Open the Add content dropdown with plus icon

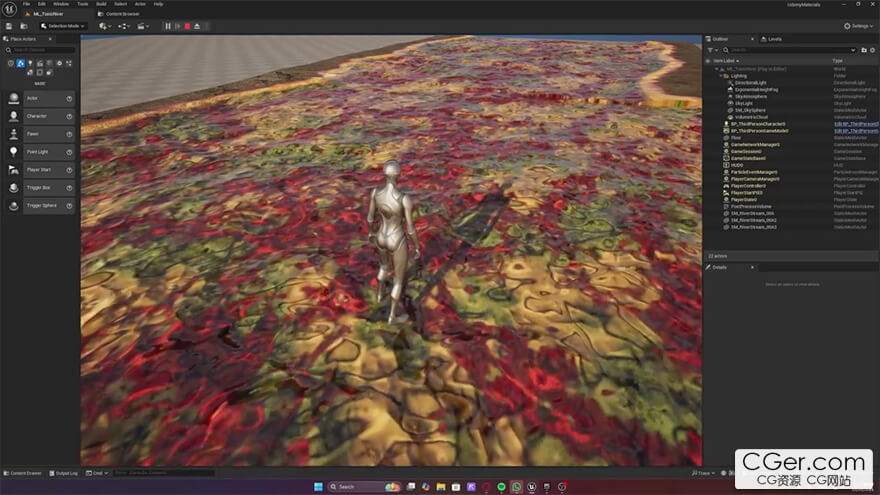[105, 26]
